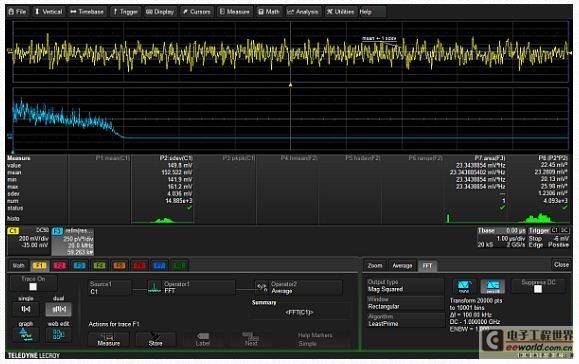This screenshot has width=579, height=364.
Task: Click the FFT operator icon
Action: 154,288
